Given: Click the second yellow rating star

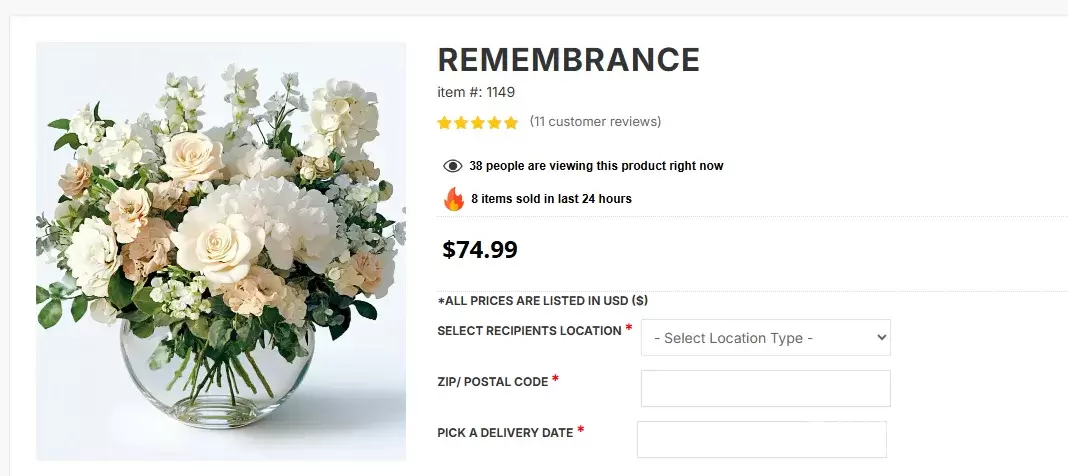Looking at the screenshot, I should tap(461, 123).
